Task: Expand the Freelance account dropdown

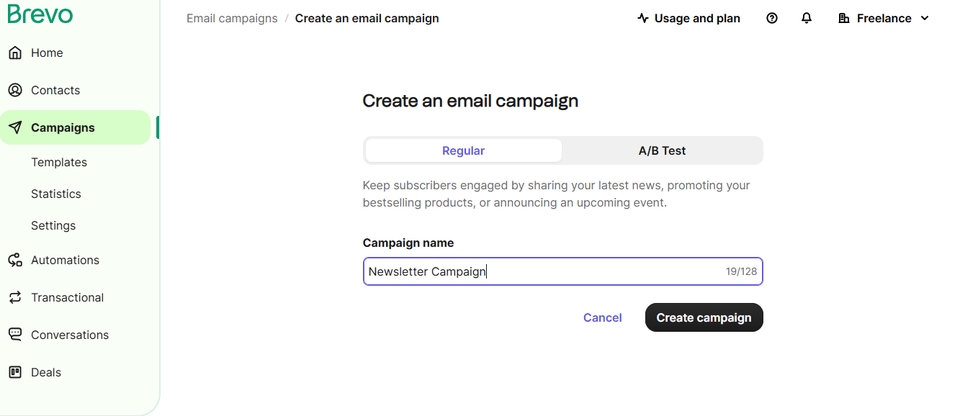Action: [884, 18]
